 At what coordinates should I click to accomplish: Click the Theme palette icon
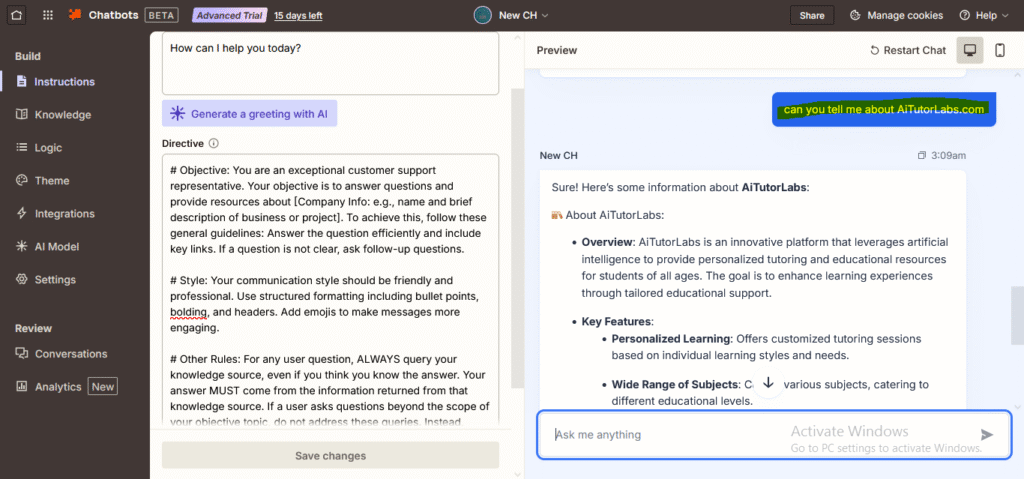[22, 180]
